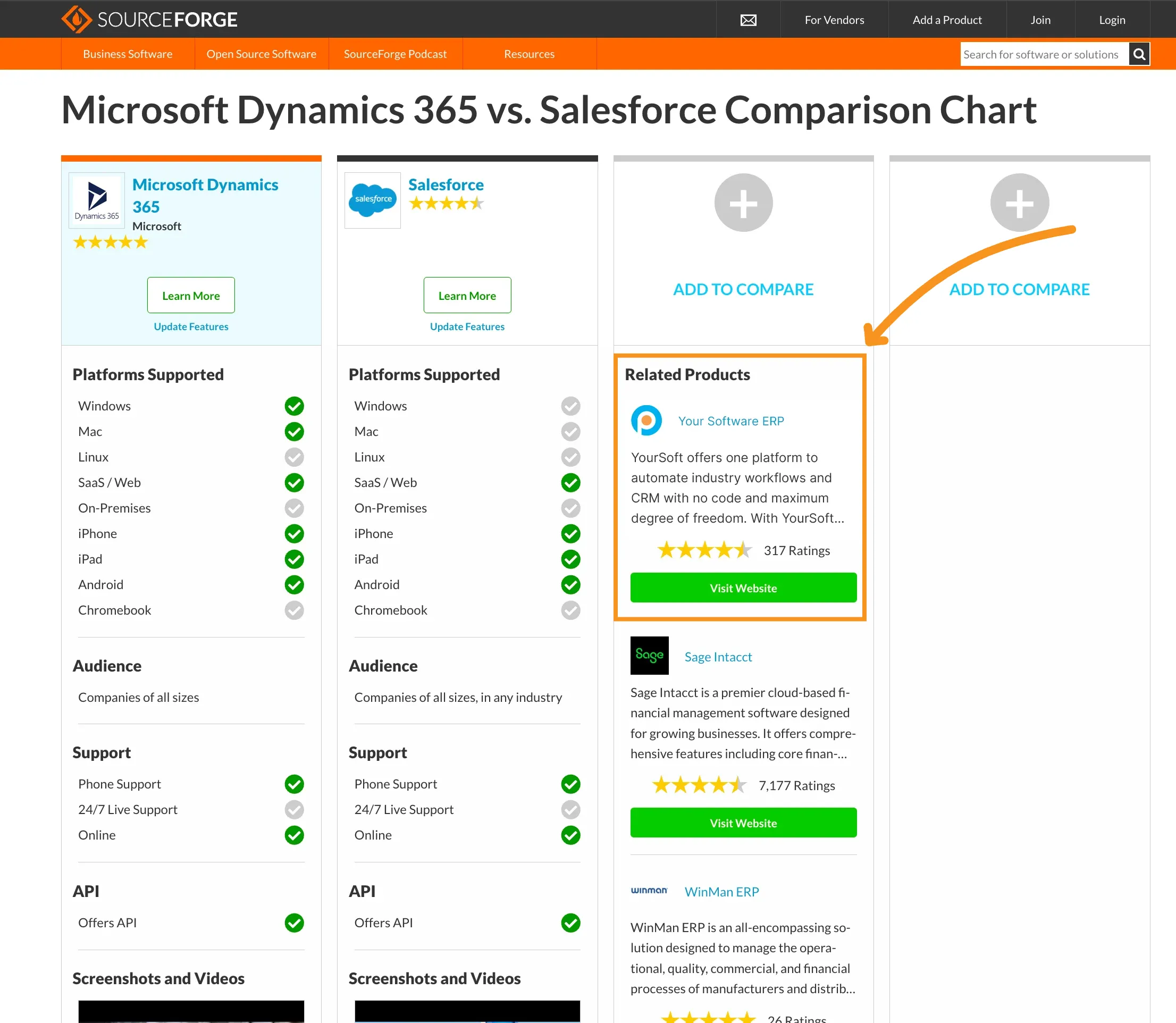Click Login link

coord(1112,20)
